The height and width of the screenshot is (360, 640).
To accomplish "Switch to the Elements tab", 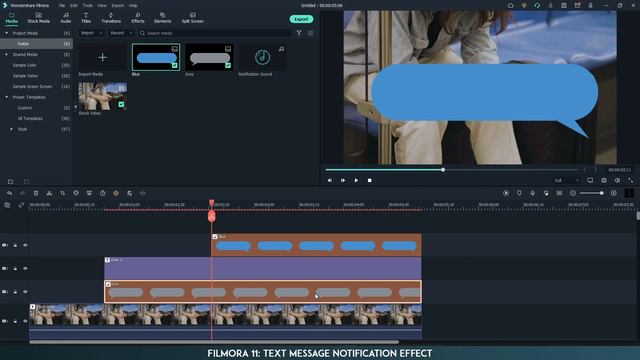I will tap(162, 18).
